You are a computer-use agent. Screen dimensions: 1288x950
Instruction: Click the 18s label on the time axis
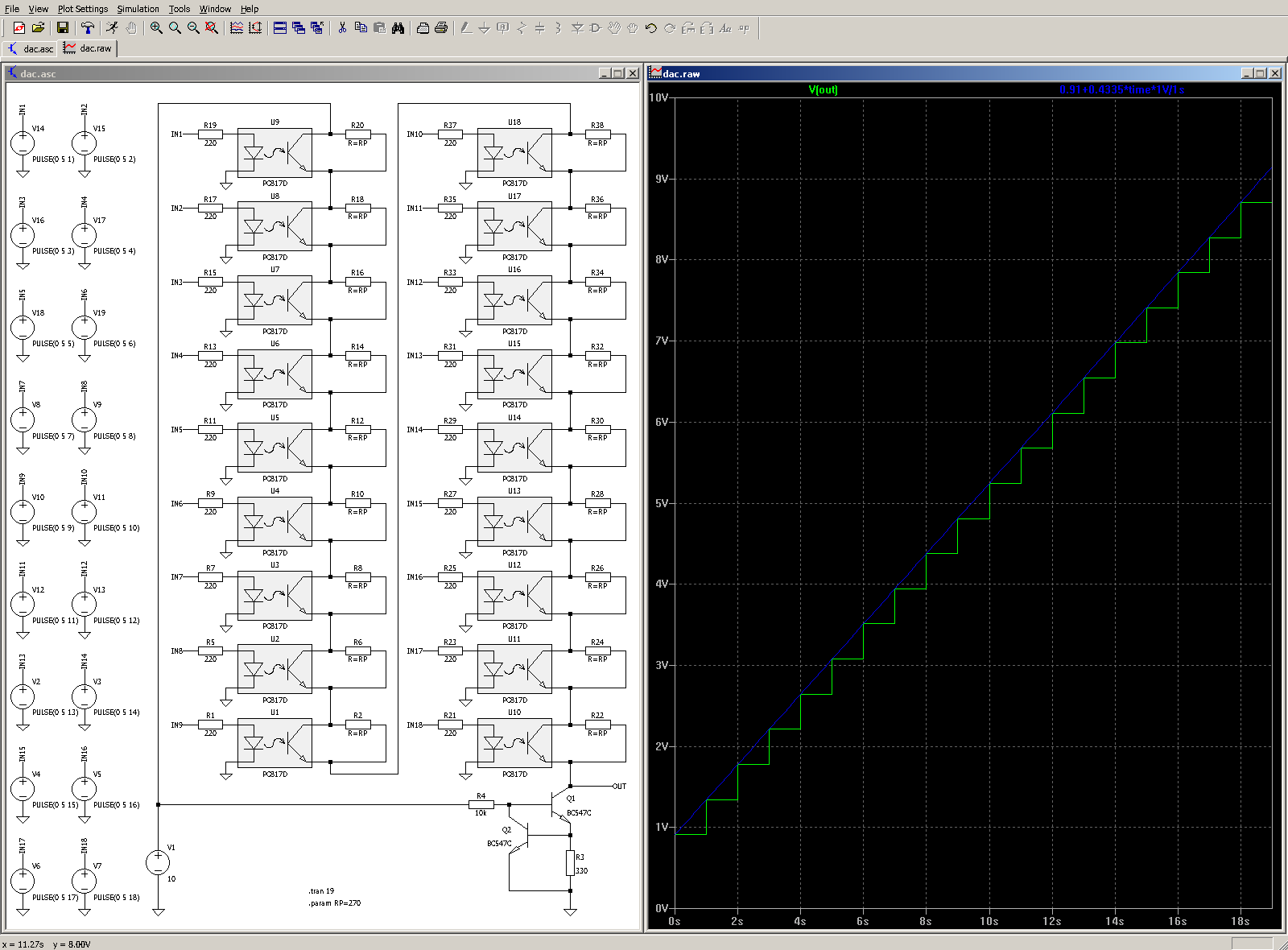1241,921
